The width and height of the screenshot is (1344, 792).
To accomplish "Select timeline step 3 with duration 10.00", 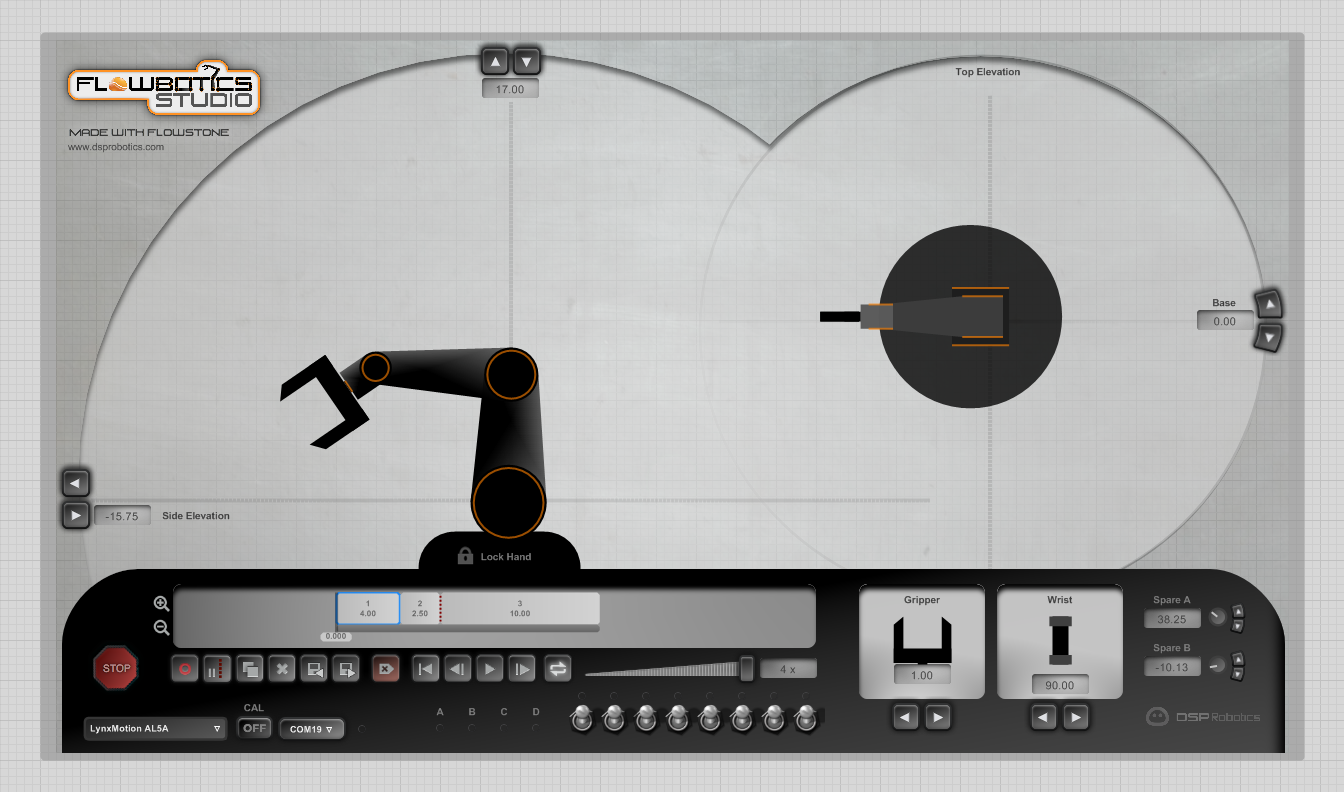I will pos(520,608).
